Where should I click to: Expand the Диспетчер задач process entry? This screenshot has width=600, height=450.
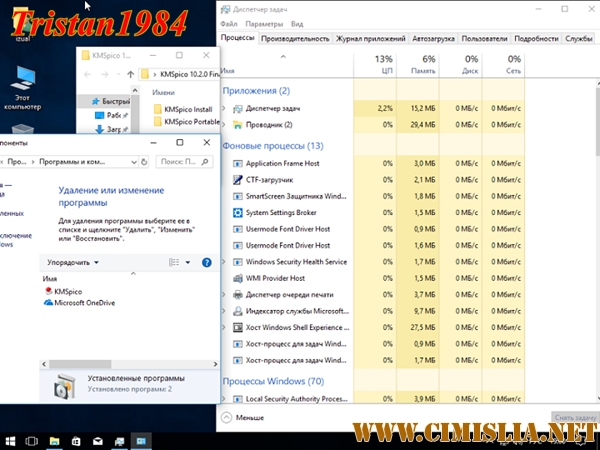(224, 107)
